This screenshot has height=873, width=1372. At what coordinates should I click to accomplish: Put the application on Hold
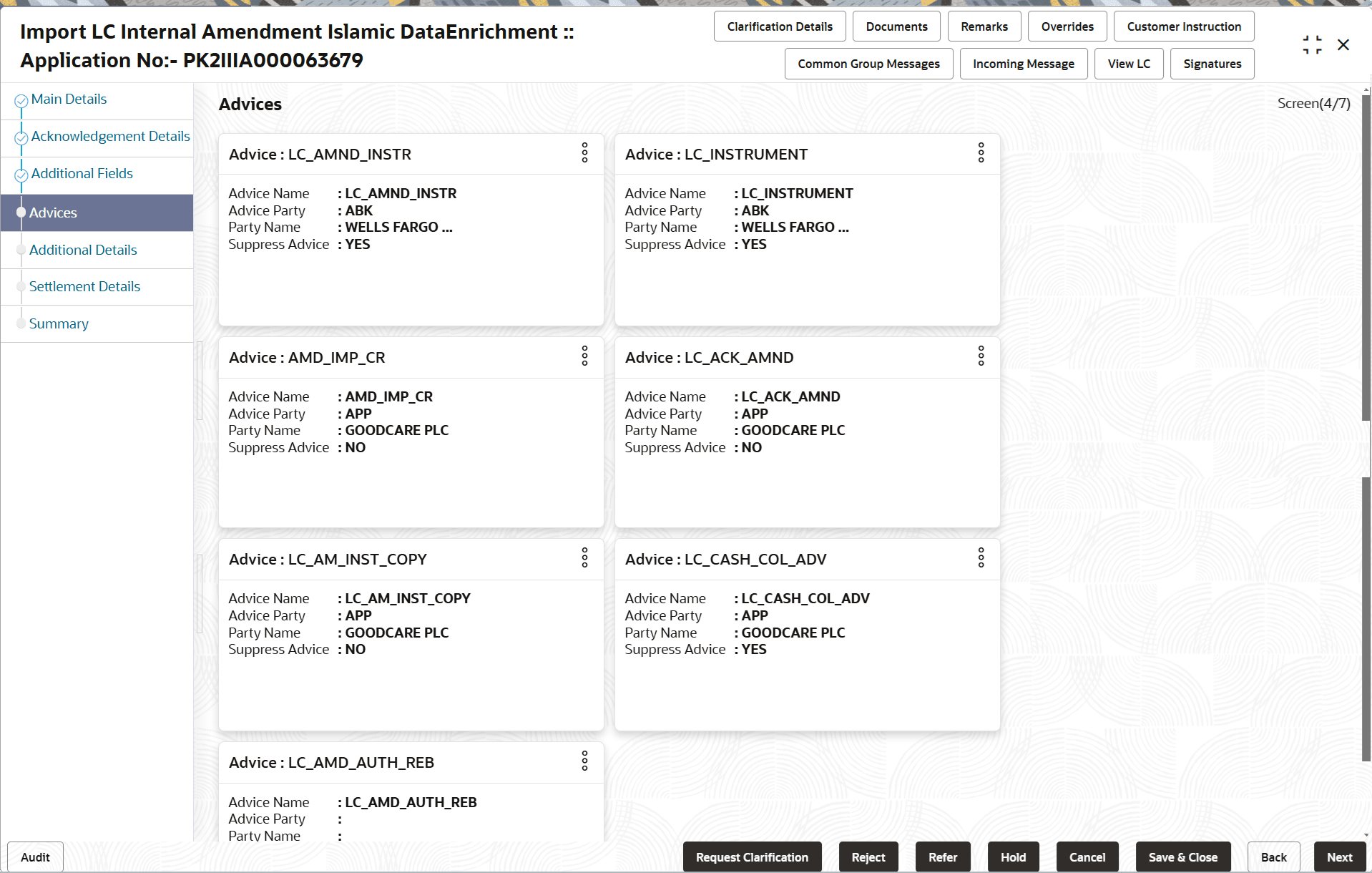tap(1013, 857)
